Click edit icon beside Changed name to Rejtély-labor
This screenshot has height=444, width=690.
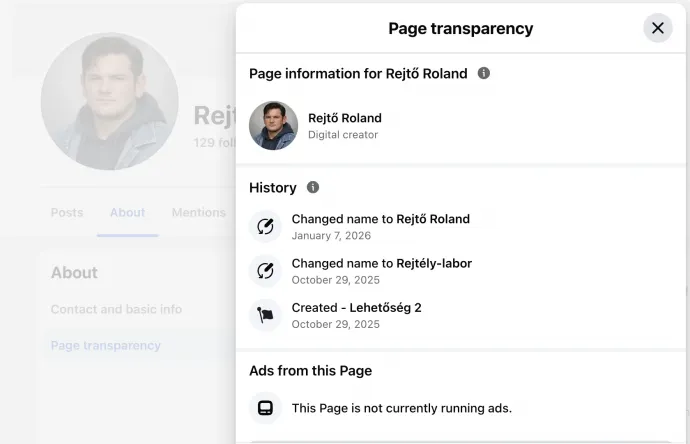click(x=265, y=270)
